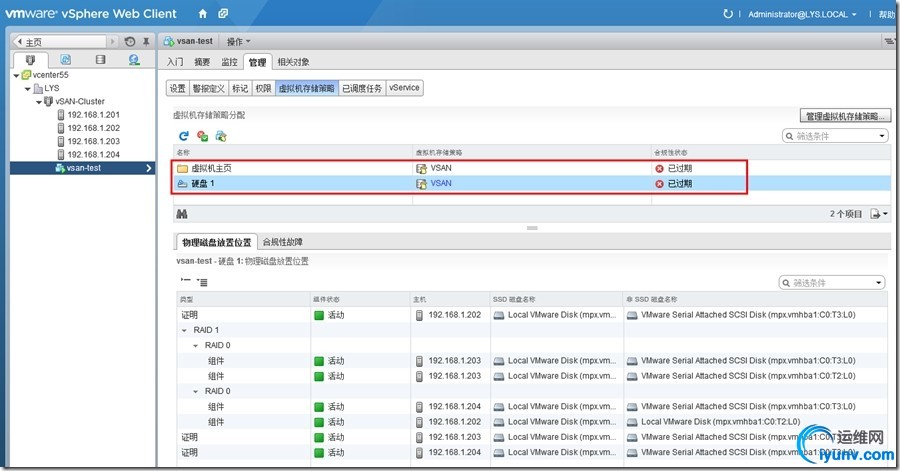The image size is (900, 471).
Task: Switch to the 虚拟机存储策略 sub-tab
Action: [x=307, y=88]
